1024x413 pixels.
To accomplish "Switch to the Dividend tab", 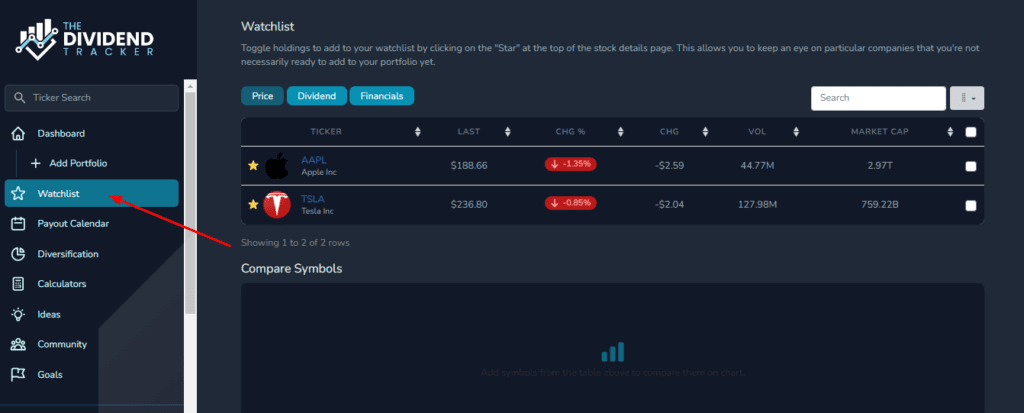I will (317, 96).
